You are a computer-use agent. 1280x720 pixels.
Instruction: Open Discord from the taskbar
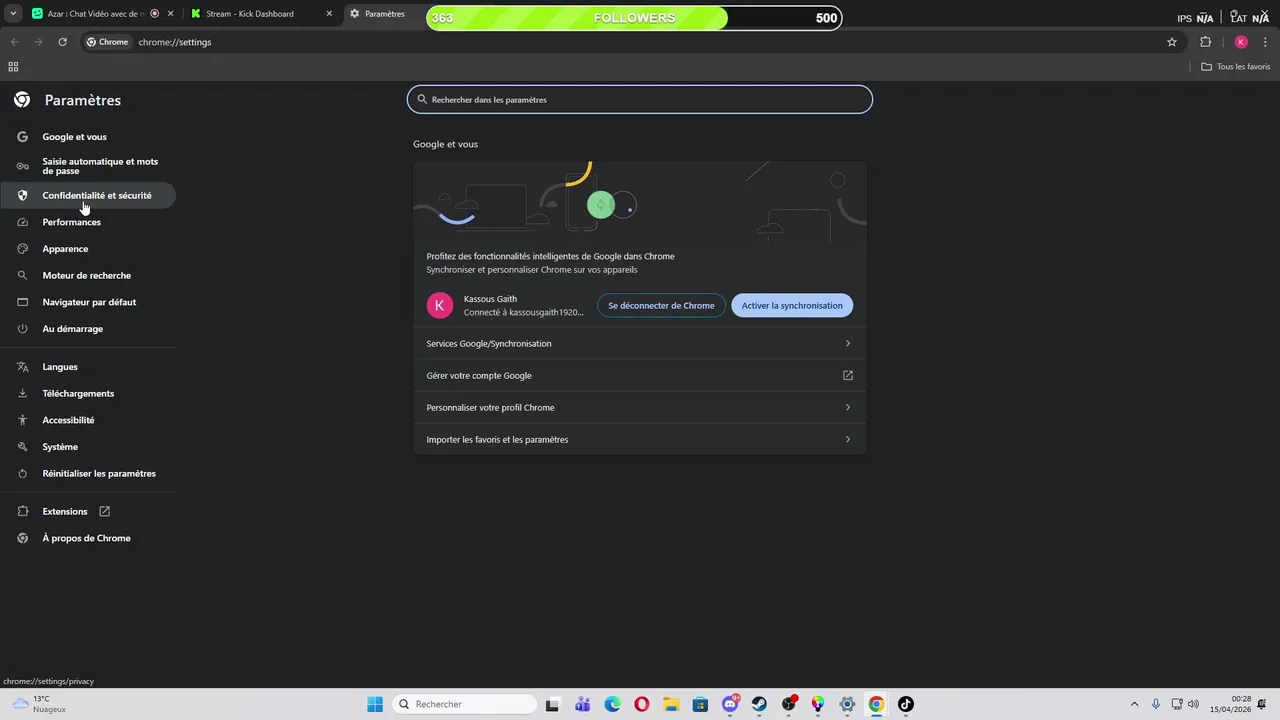tap(730, 704)
